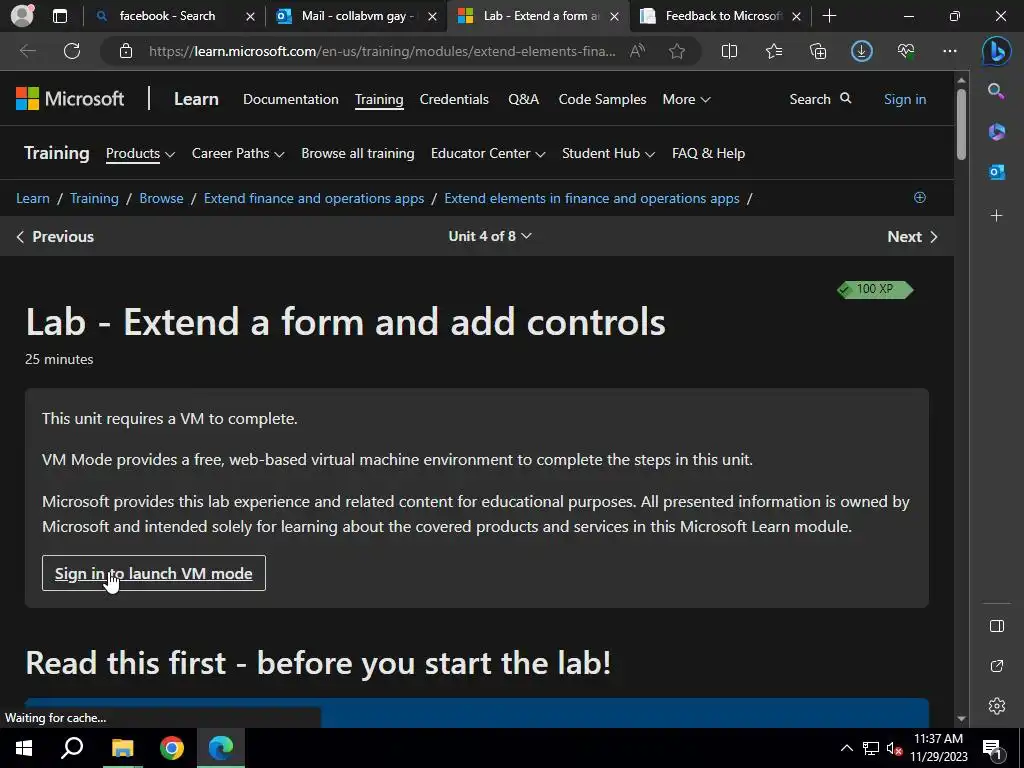
Task: Expand the Student Hub dropdown
Action: (x=608, y=153)
